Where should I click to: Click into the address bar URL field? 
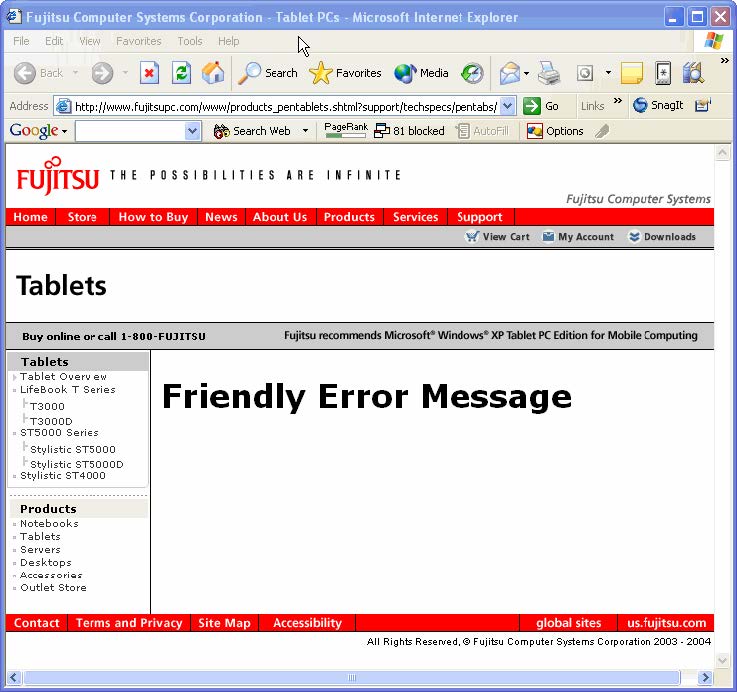click(286, 107)
